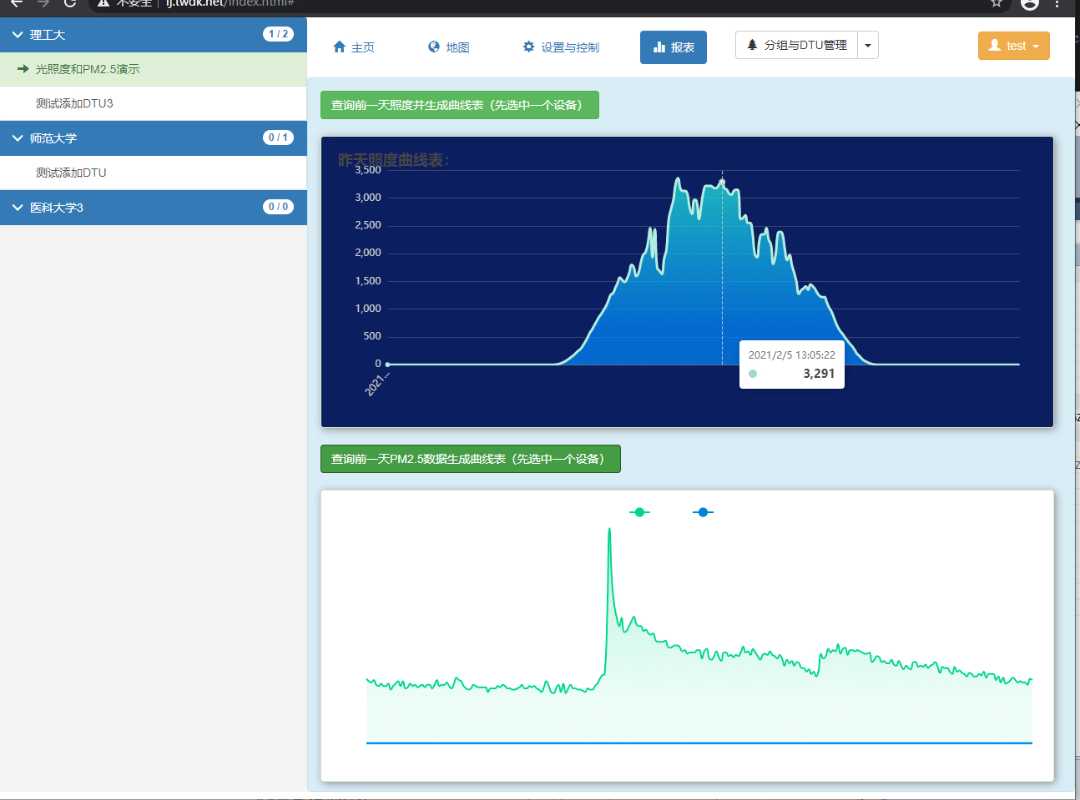Open the caret dropdown next to 分组与DTU管理
Image resolution: width=1080 pixels, height=800 pixels.
pyautogui.click(x=868, y=45)
